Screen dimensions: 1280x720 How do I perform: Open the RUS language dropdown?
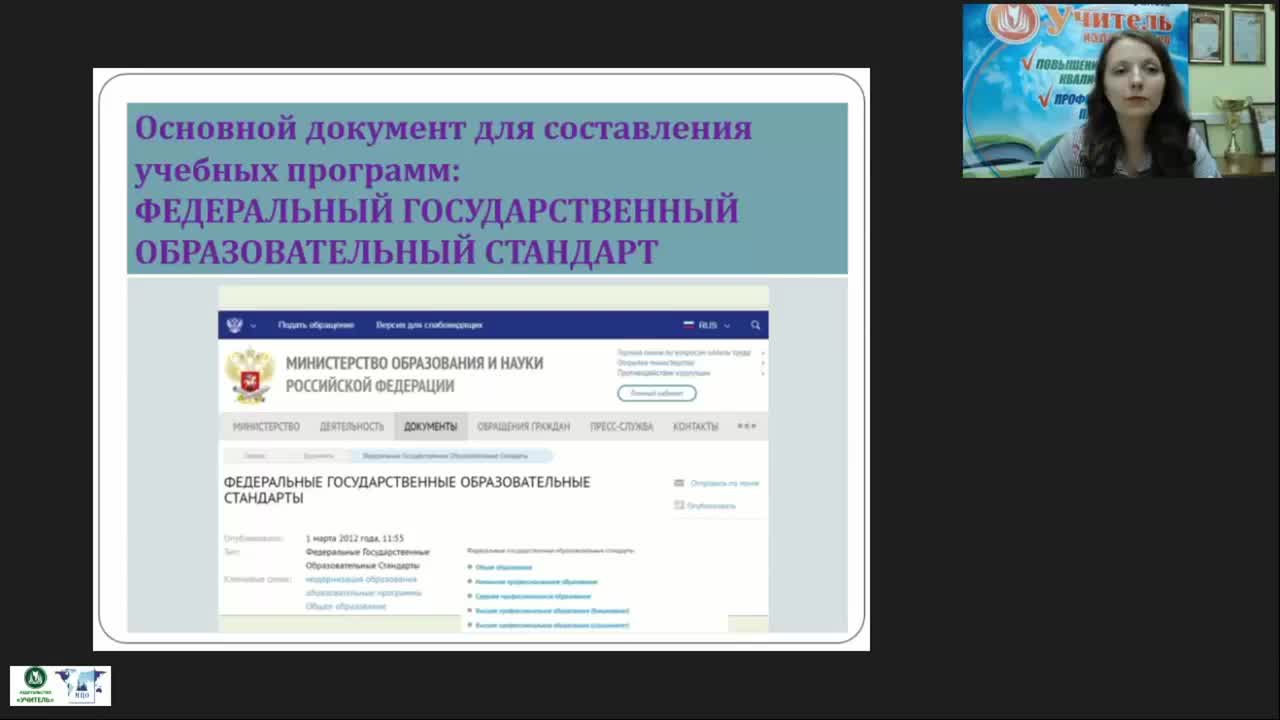pos(707,325)
